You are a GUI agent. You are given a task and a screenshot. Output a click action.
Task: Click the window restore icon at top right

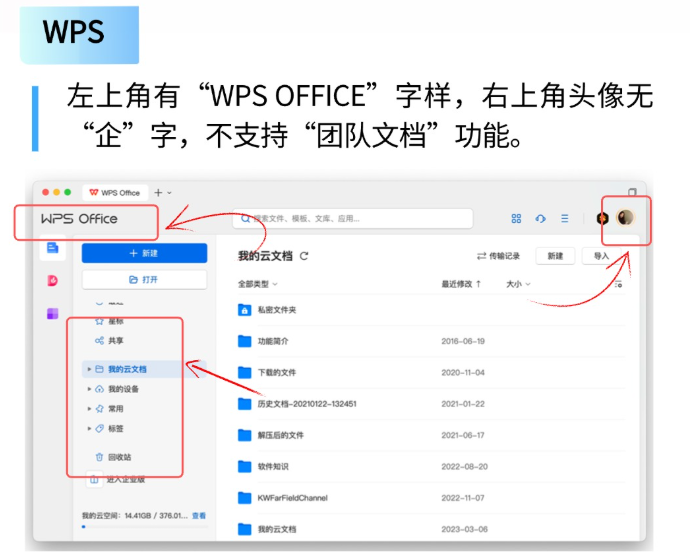coord(632,192)
